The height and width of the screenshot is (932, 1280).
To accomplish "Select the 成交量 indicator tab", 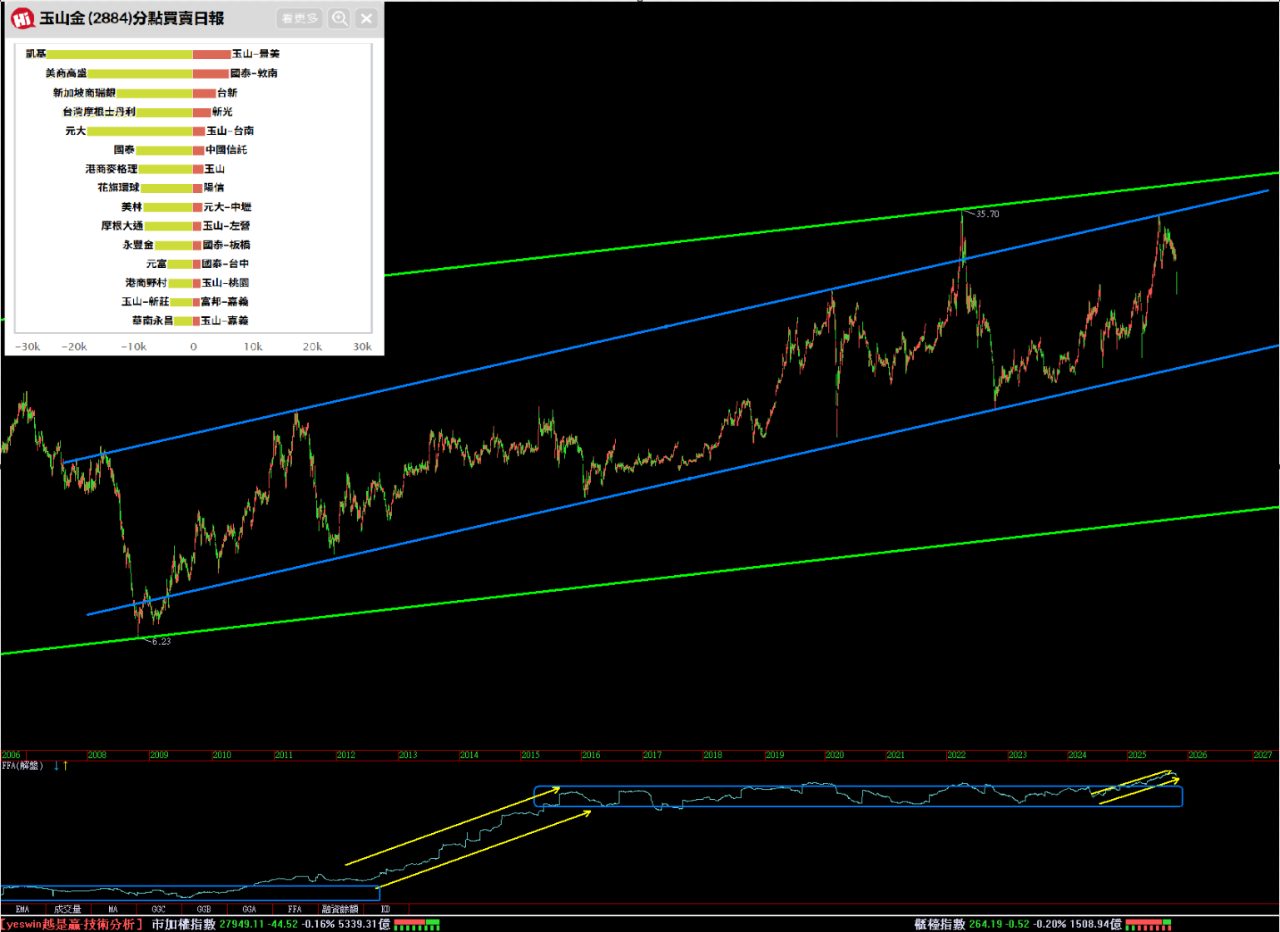I will pyautogui.click(x=66, y=909).
